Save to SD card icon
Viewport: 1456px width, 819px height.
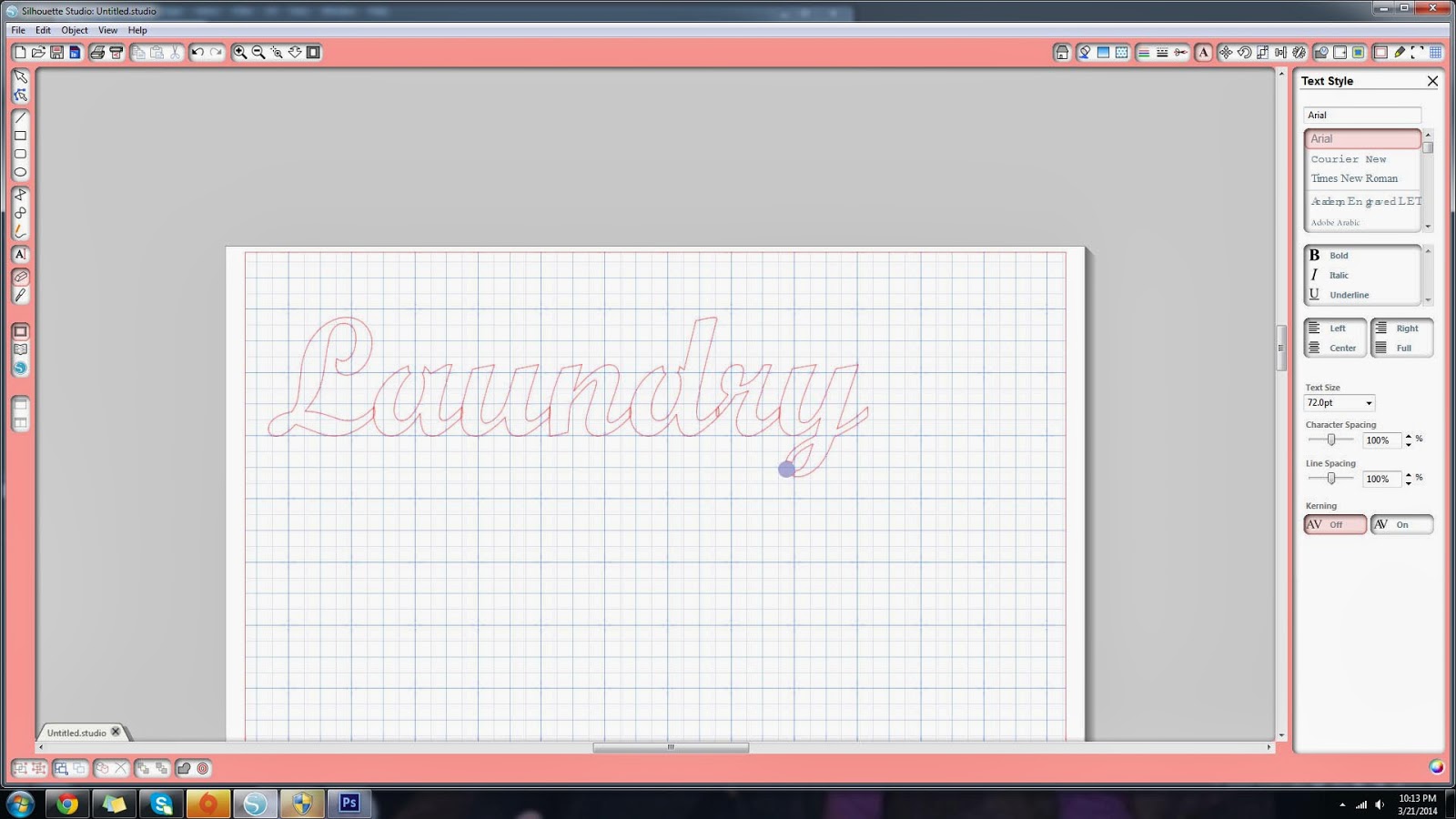point(75,53)
